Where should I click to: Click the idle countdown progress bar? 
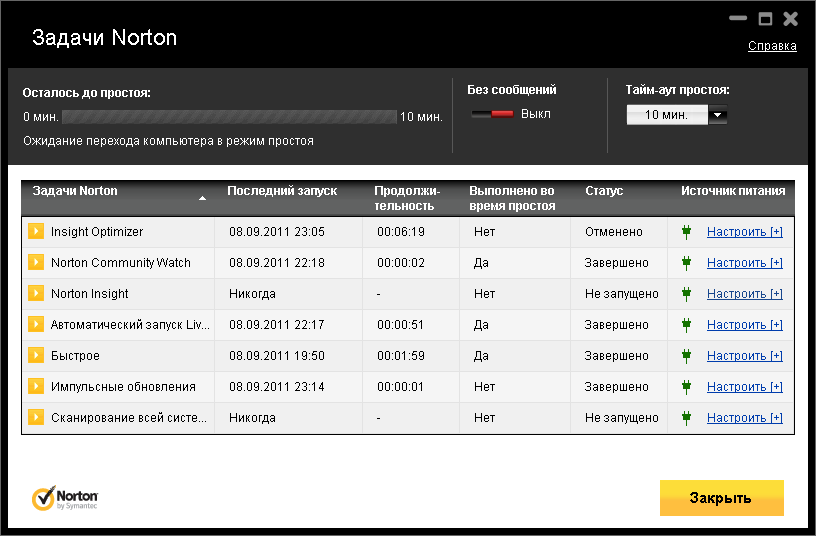pyautogui.click(x=230, y=117)
